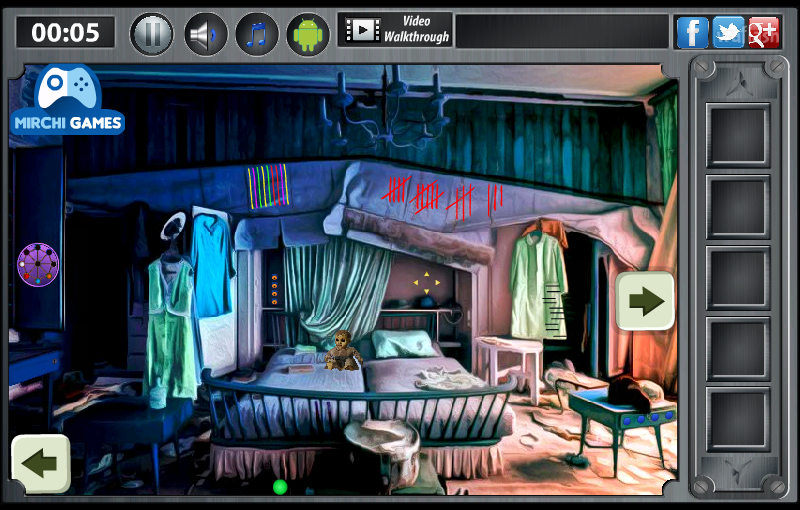Click the purple color wheel puzzle
Image resolution: width=800 pixels, height=510 pixels.
[38, 265]
